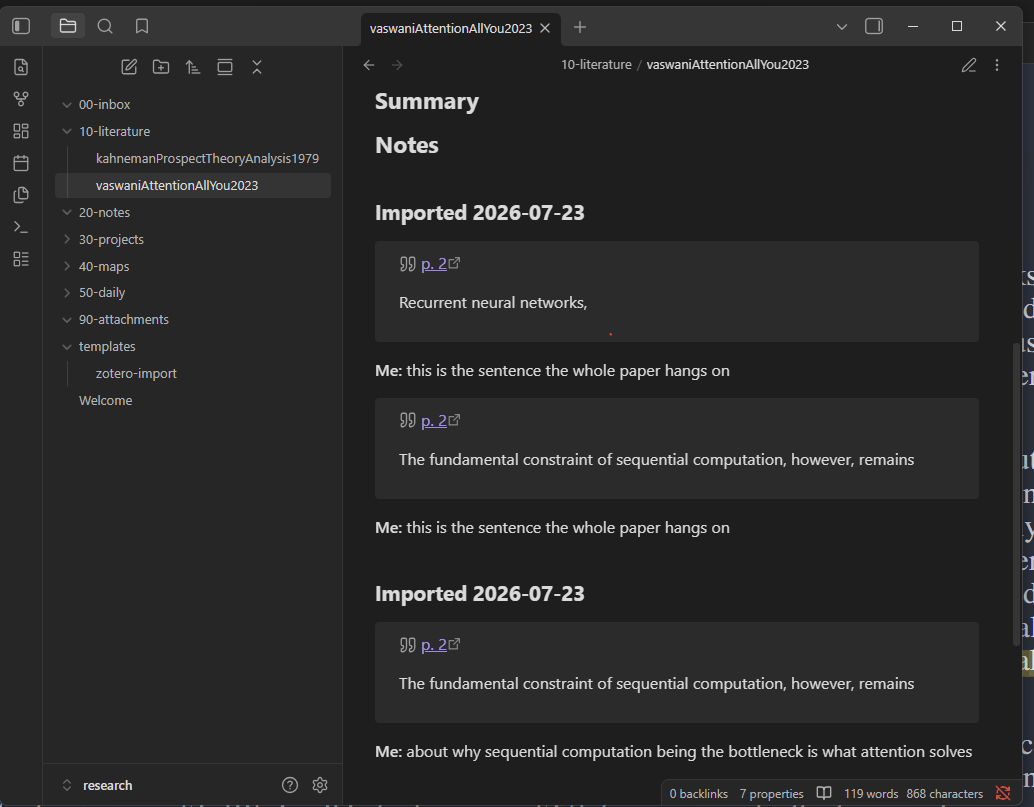Viewport: 1034px width, 807px height.
Task: Open today's daily note
Action: point(21,163)
